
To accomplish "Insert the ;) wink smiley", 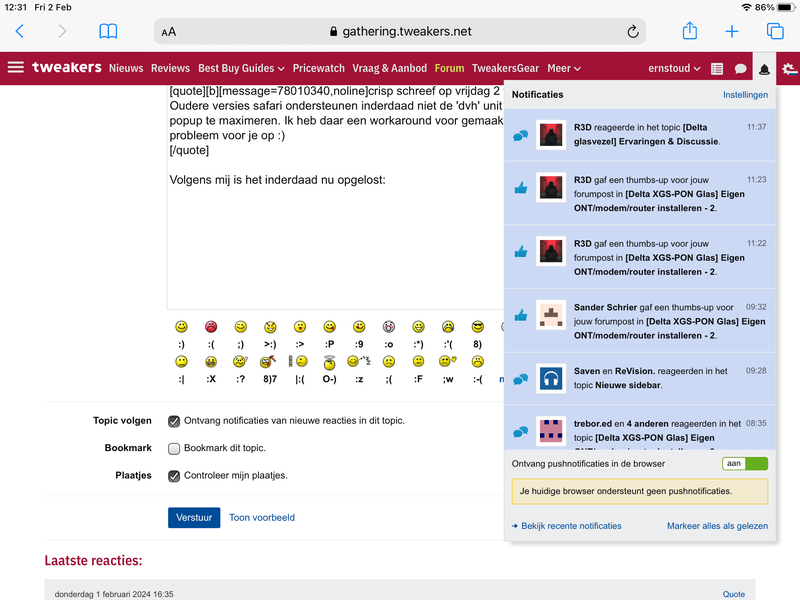I will tap(240, 327).
